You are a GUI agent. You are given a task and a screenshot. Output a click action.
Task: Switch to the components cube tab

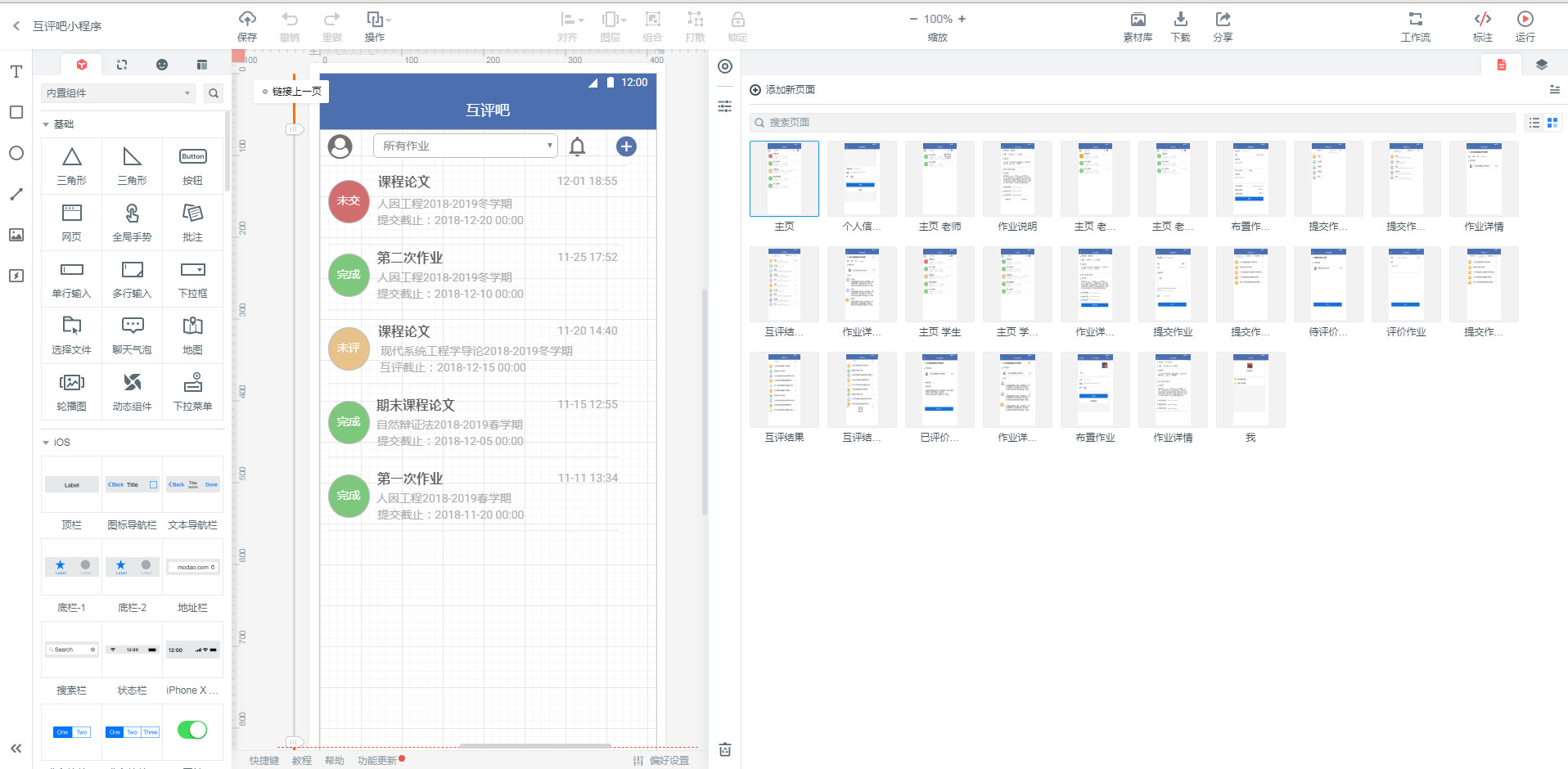pos(82,65)
